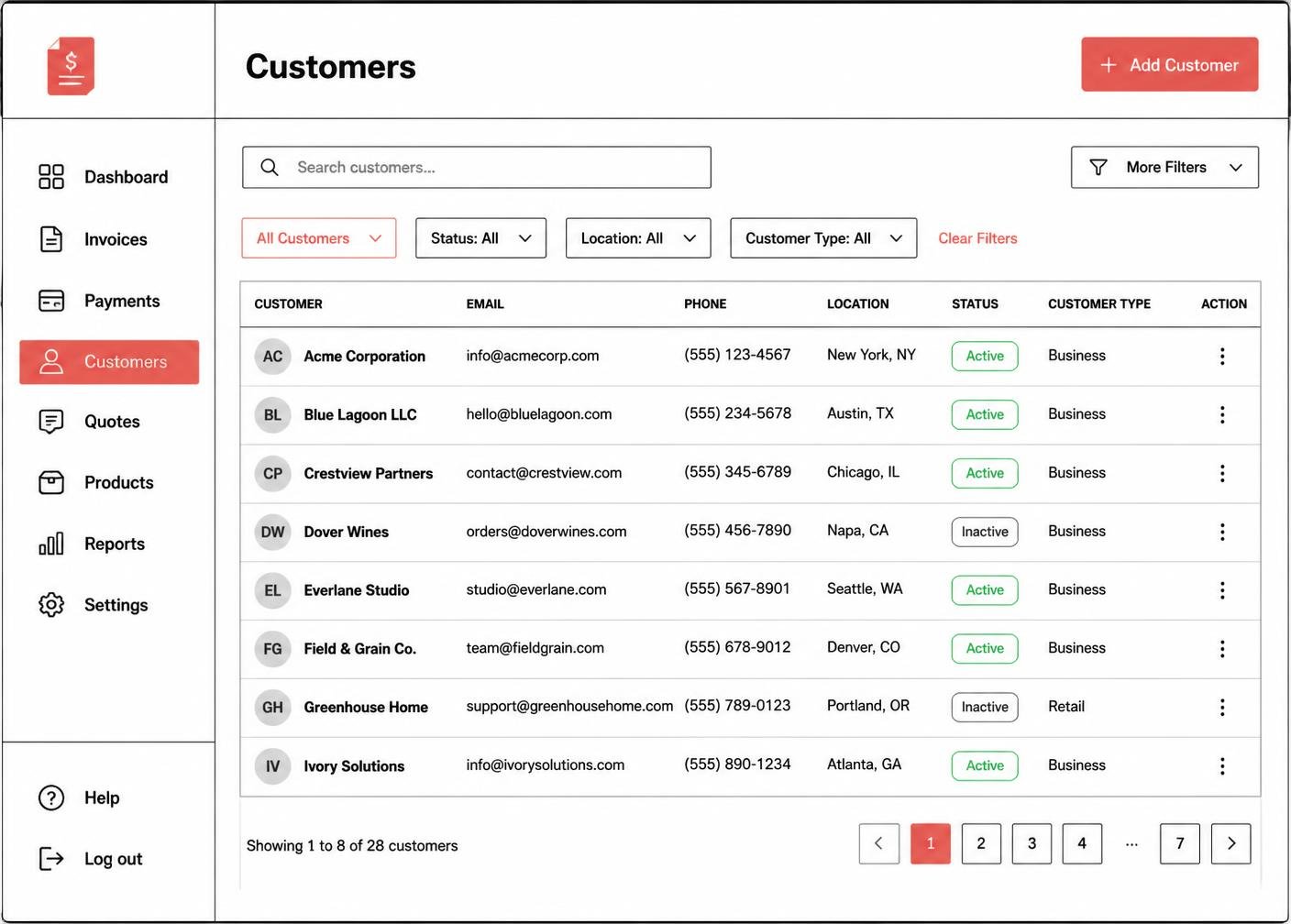
Task: Open Settings from the sidebar
Action: click(94, 605)
